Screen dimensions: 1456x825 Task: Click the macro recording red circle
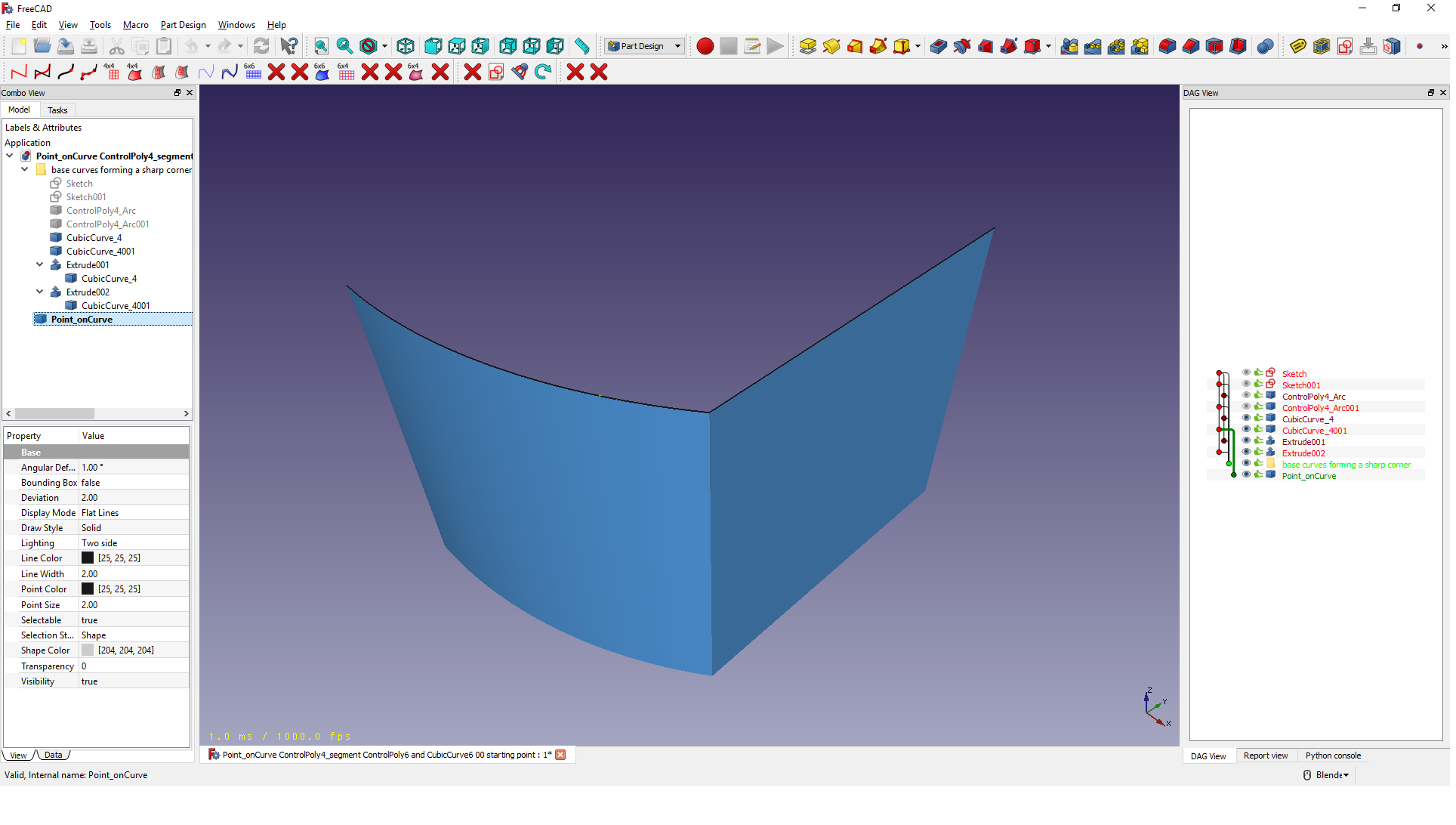point(705,47)
